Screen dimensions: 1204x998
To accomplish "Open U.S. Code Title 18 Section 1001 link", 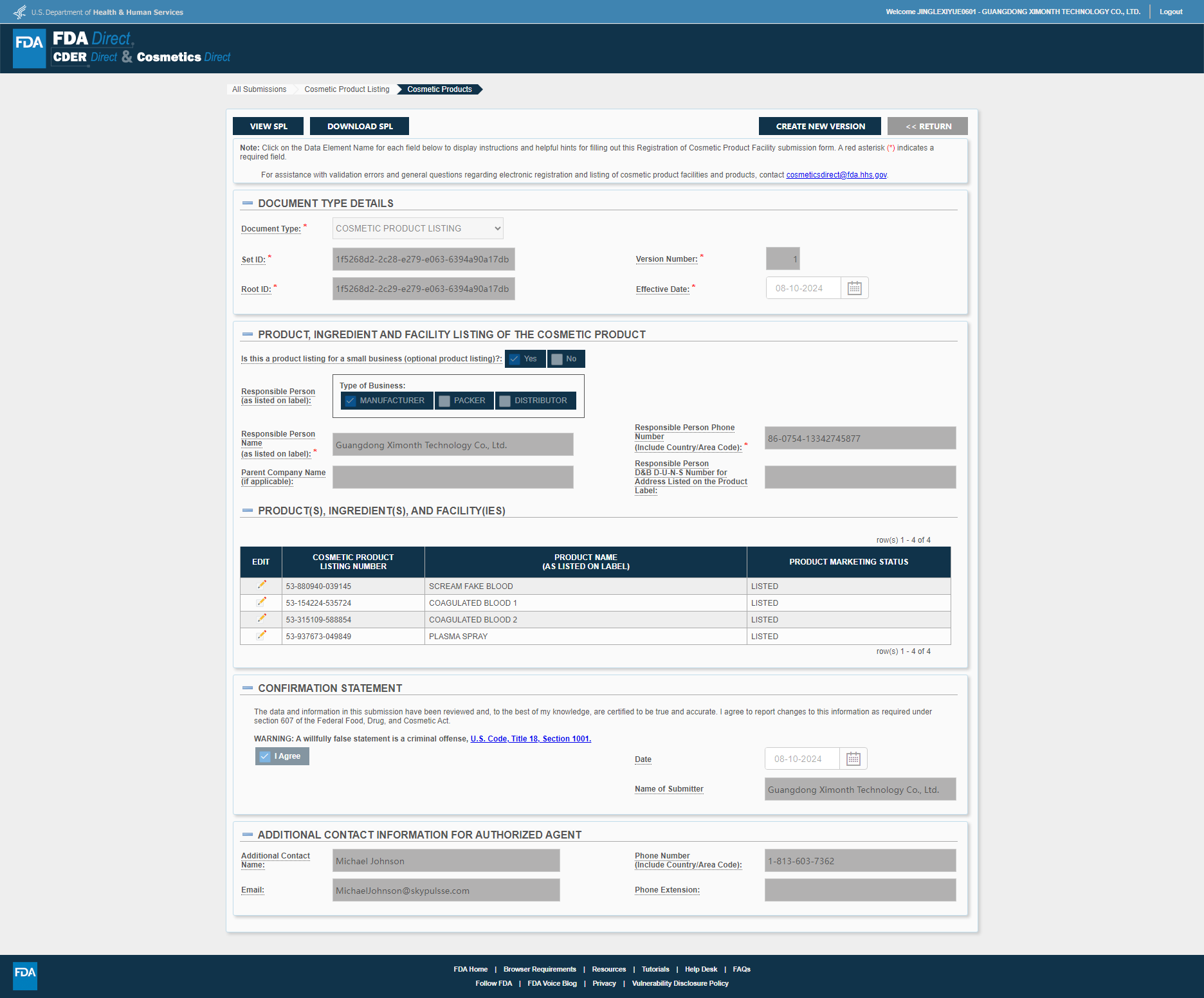I will click(531, 739).
